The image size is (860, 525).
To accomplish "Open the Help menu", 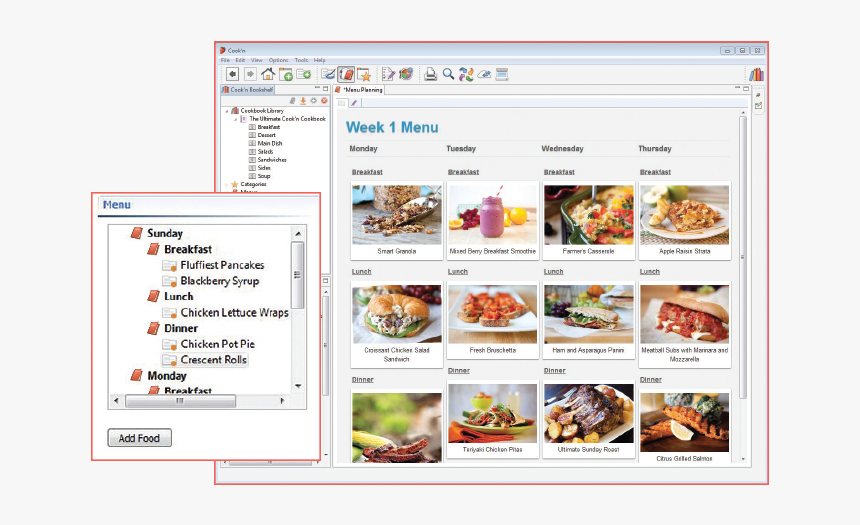I will pyautogui.click(x=320, y=60).
